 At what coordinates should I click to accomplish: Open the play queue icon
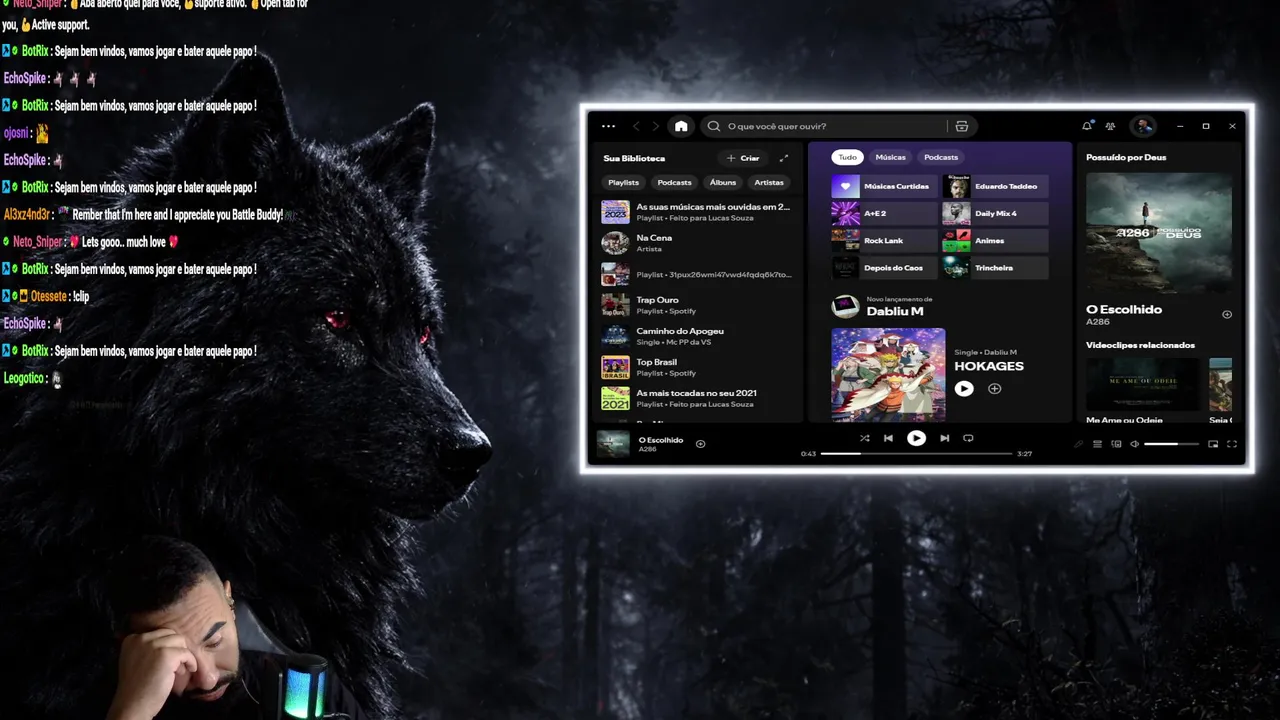pyautogui.click(x=1097, y=444)
